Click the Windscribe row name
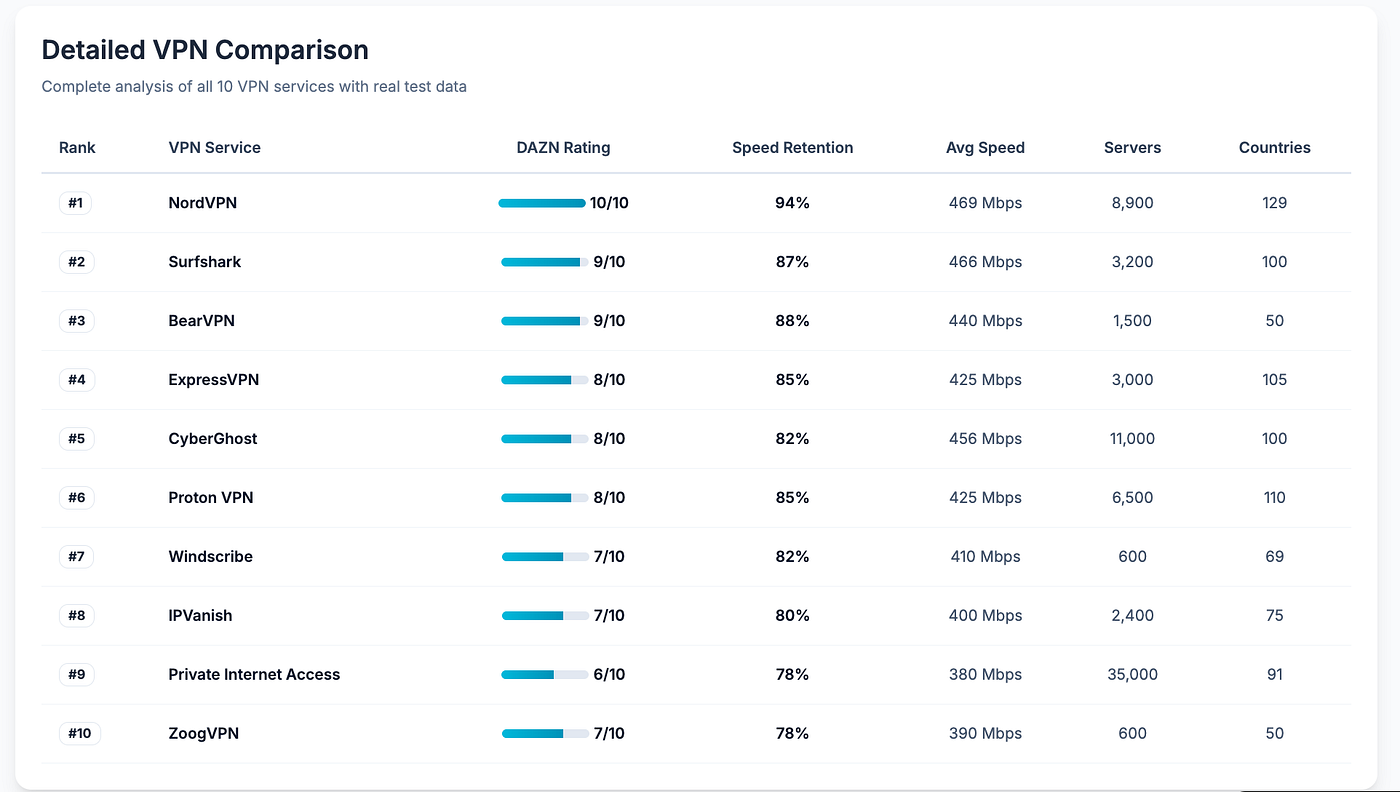The height and width of the screenshot is (792, 1400). pyautogui.click(x=210, y=557)
